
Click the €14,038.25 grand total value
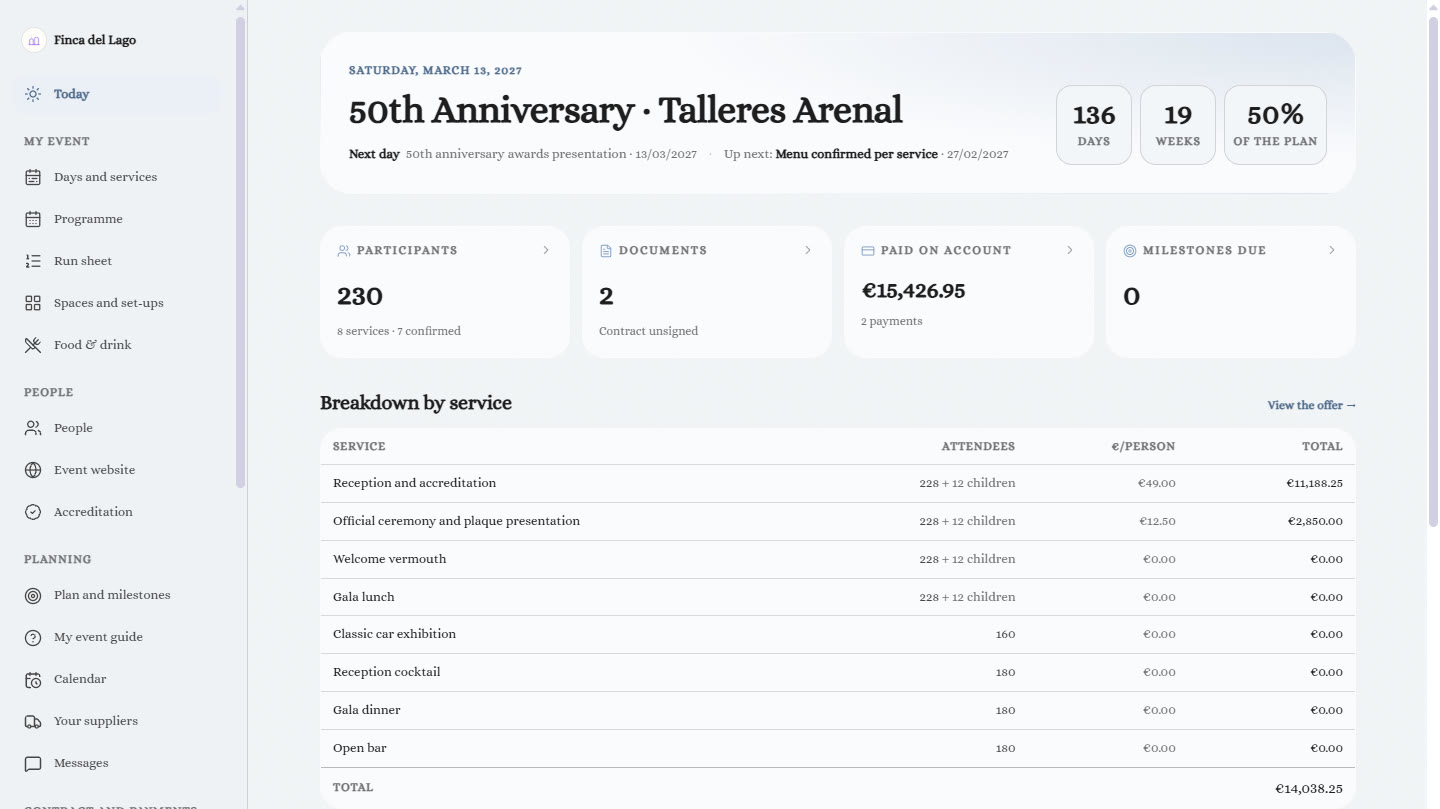coord(1309,788)
